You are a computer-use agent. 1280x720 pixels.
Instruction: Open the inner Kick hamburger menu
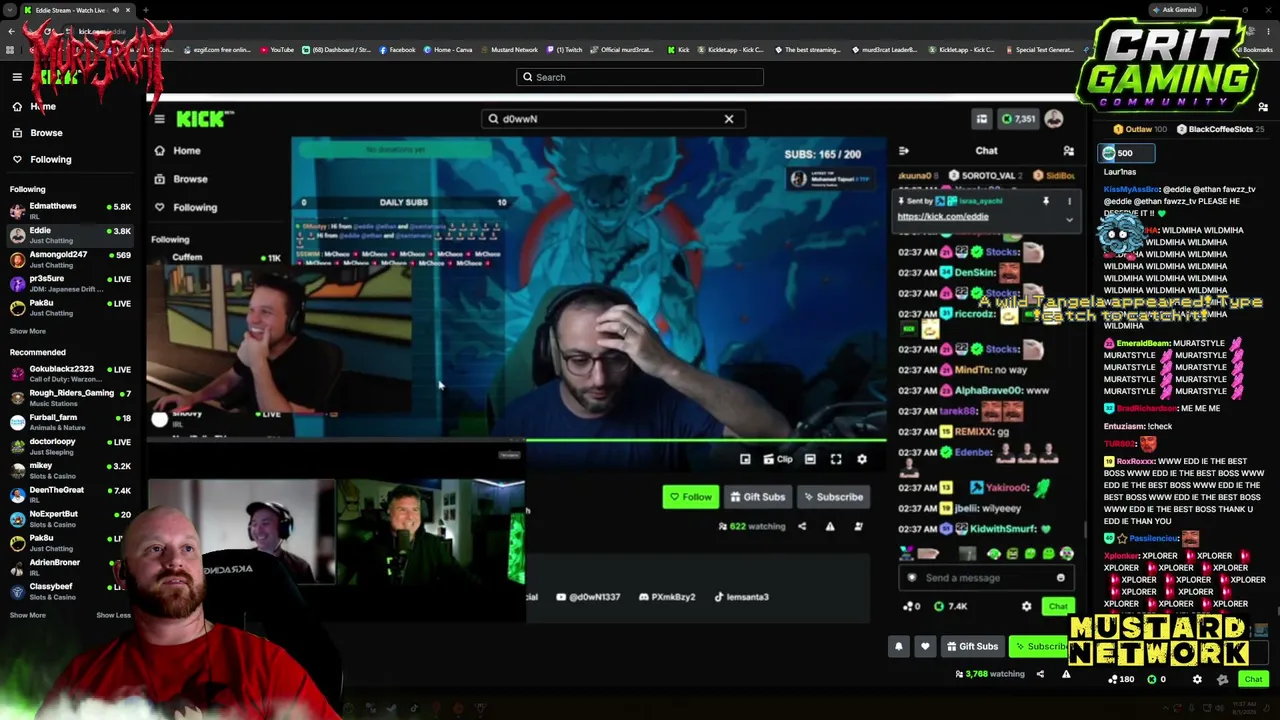pos(160,119)
